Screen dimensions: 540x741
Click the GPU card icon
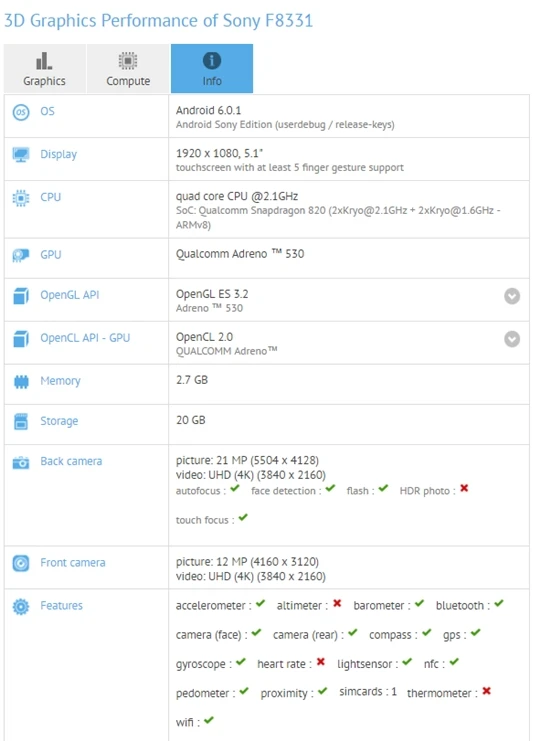click(x=21, y=255)
